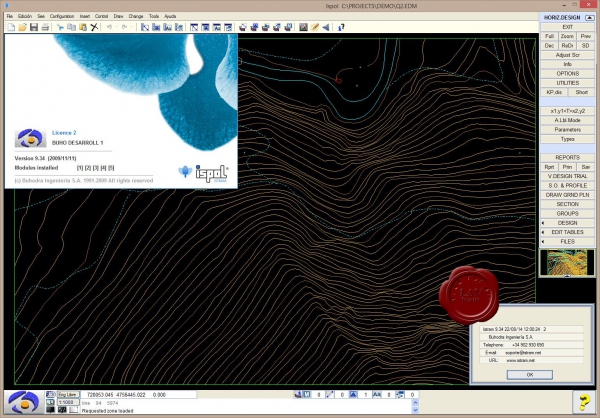
Task: Open REPORTS in the side panel
Action: 567,158
